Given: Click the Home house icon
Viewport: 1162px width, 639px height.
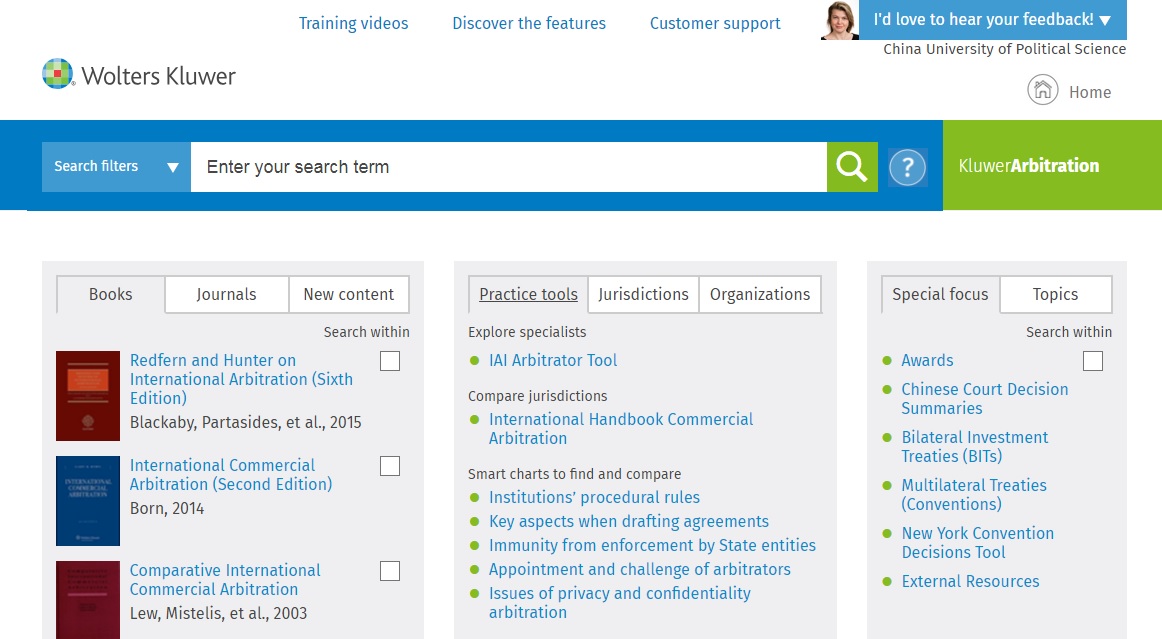Looking at the screenshot, I should pyautogui.click(x=1043, y=90).
